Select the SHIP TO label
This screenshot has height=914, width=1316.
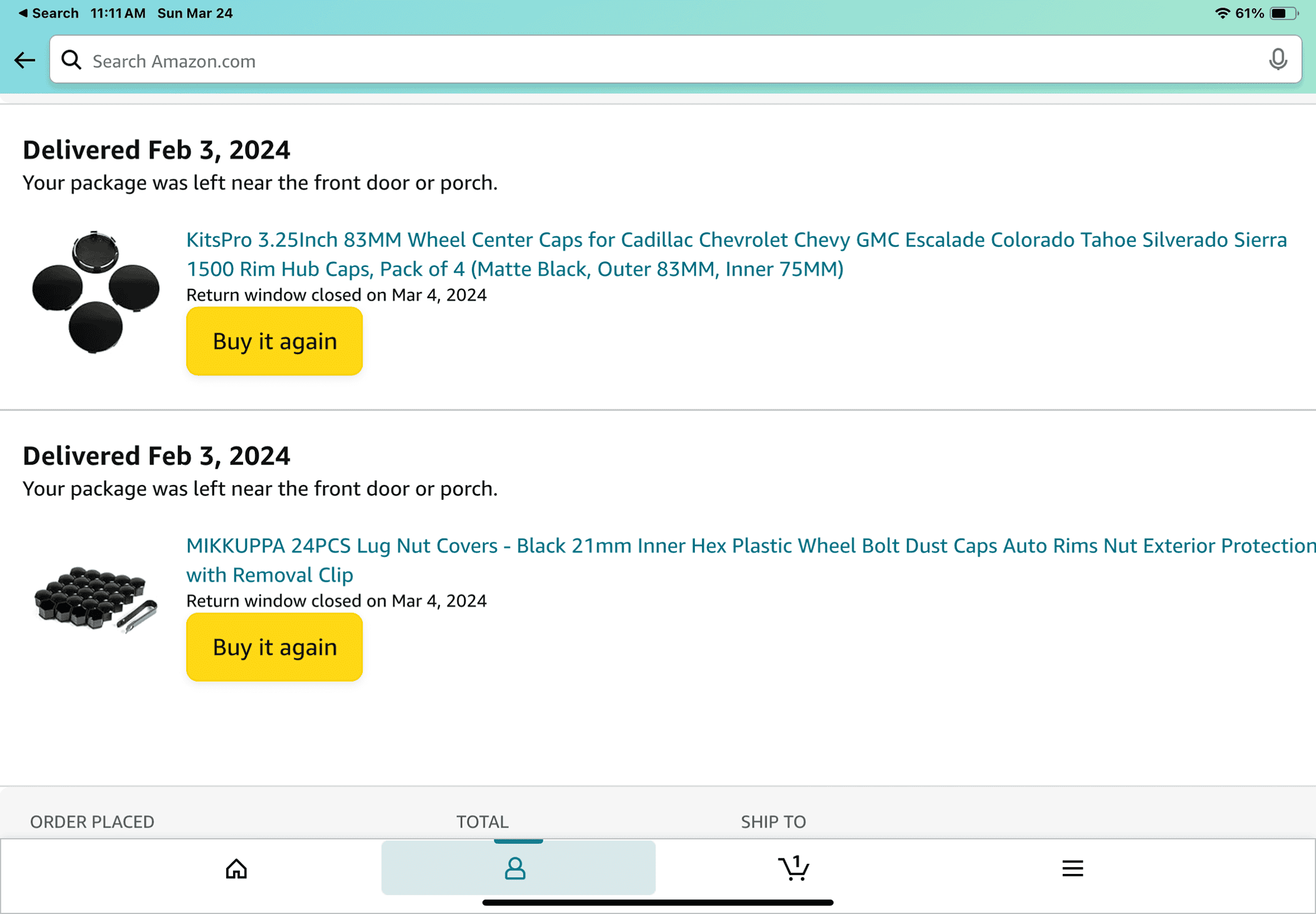(773, 821)
